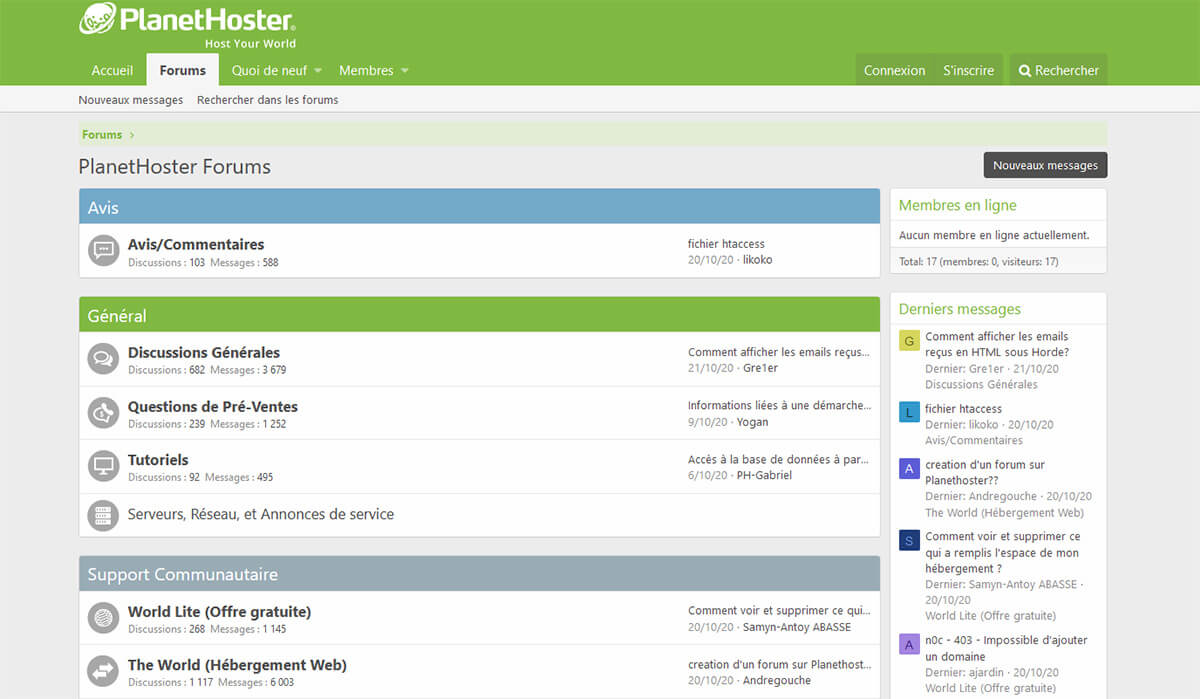The width and height of the screenshot is (1200, 699).
Task: Click username Yogan
Action: point(753,422)
